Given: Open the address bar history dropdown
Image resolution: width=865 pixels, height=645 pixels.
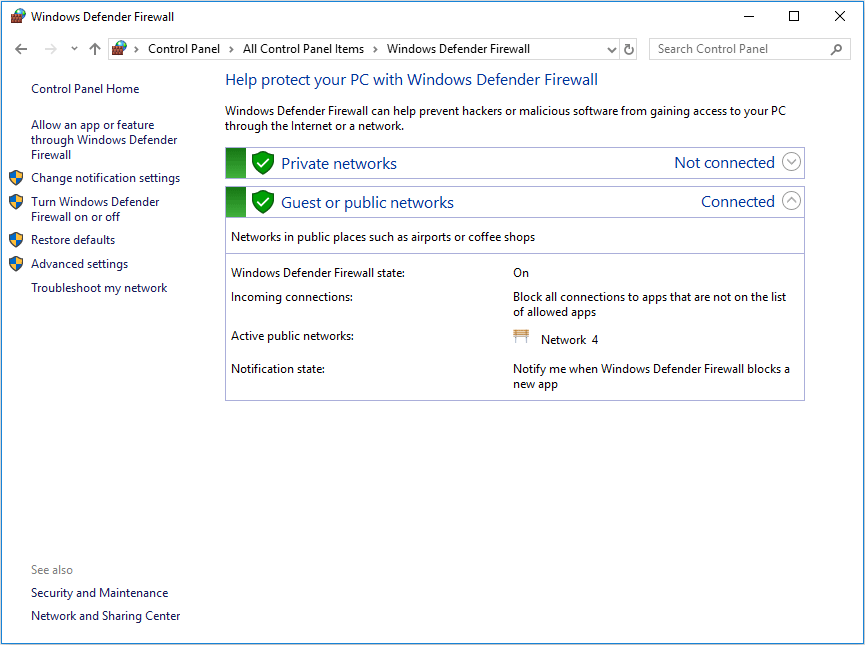Looking at the screenshot, I should coord(611,50).
